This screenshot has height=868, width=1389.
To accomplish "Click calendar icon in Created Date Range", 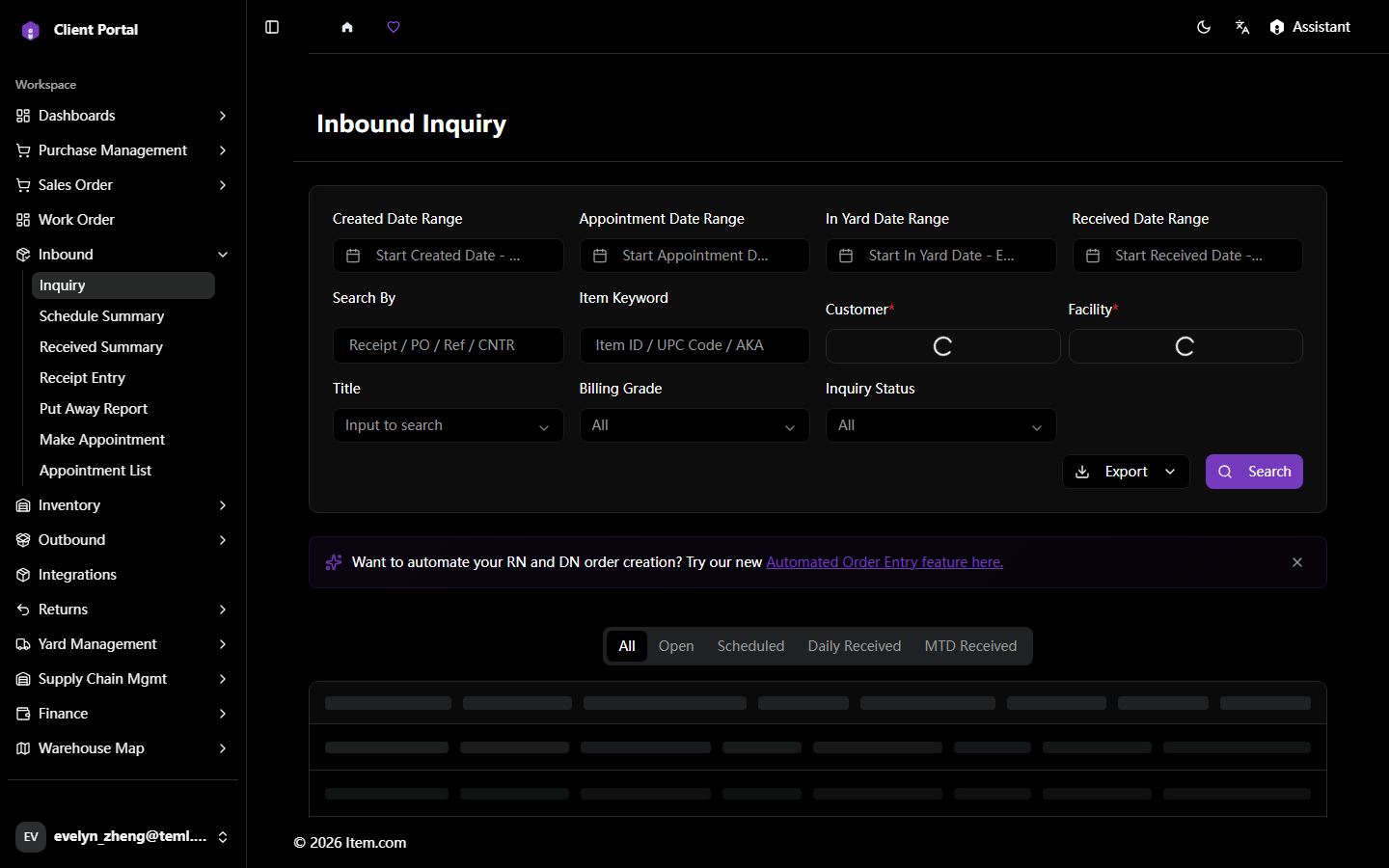I will (x=353, y=256).
